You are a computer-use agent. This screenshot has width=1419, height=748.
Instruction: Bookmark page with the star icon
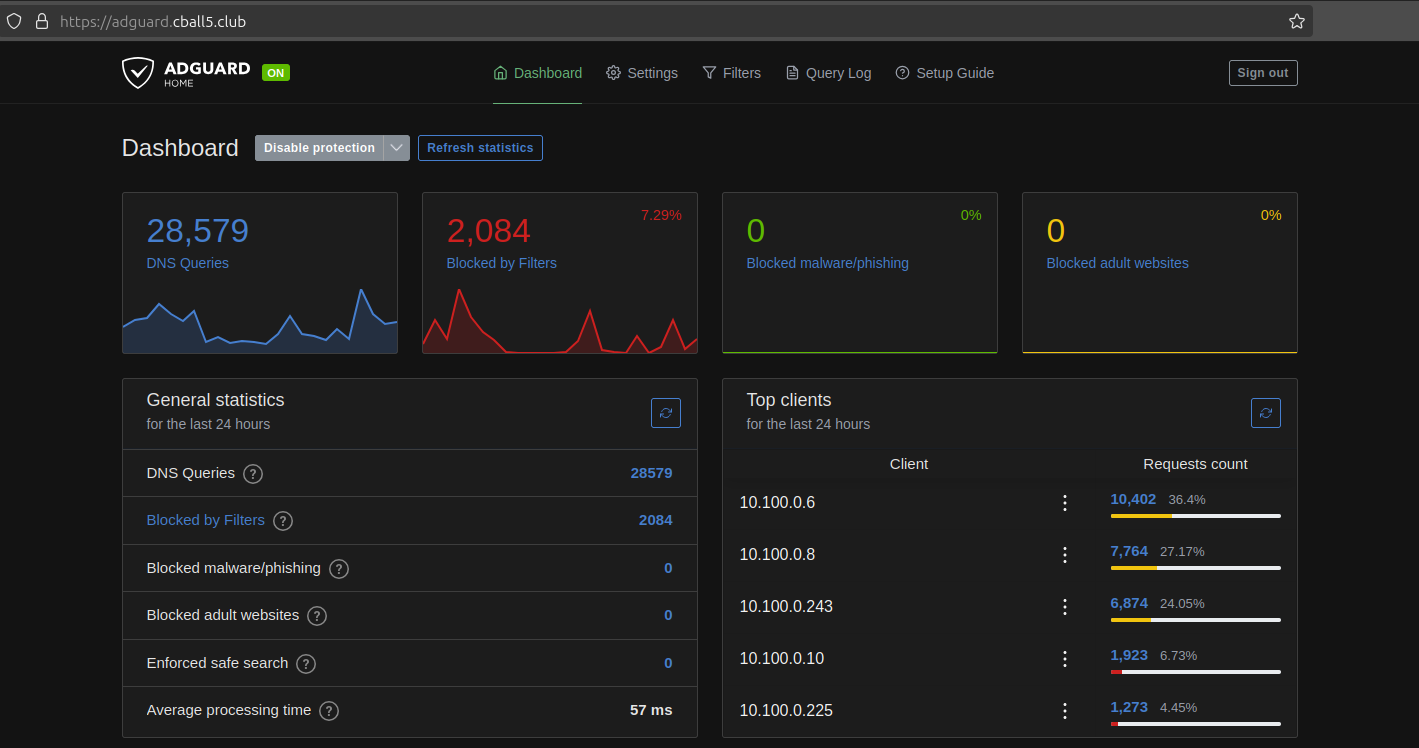(x=1297, y=21)
